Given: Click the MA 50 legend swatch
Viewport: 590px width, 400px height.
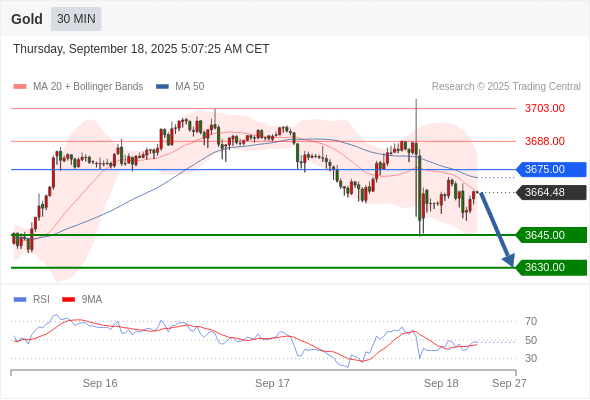Looking at the screenshot, I should click(162, 87).
